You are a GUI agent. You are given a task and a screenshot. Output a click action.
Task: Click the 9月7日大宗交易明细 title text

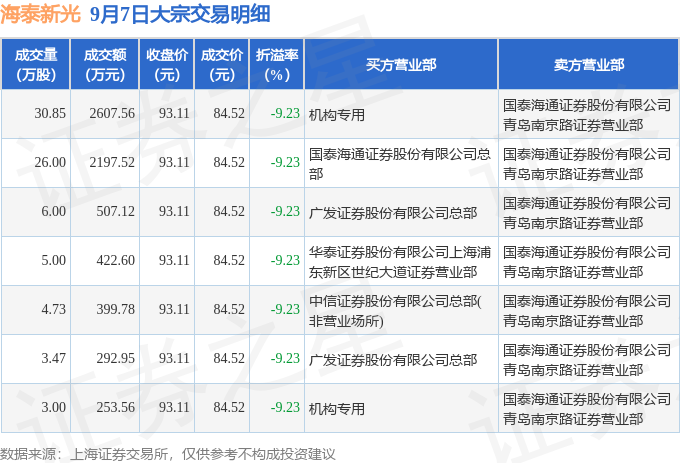click(180, 14)
